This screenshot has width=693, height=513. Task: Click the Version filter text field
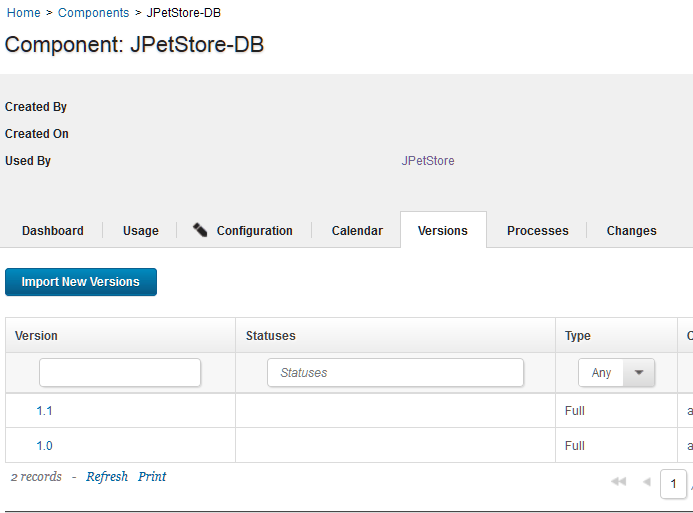tap(120, 373)
